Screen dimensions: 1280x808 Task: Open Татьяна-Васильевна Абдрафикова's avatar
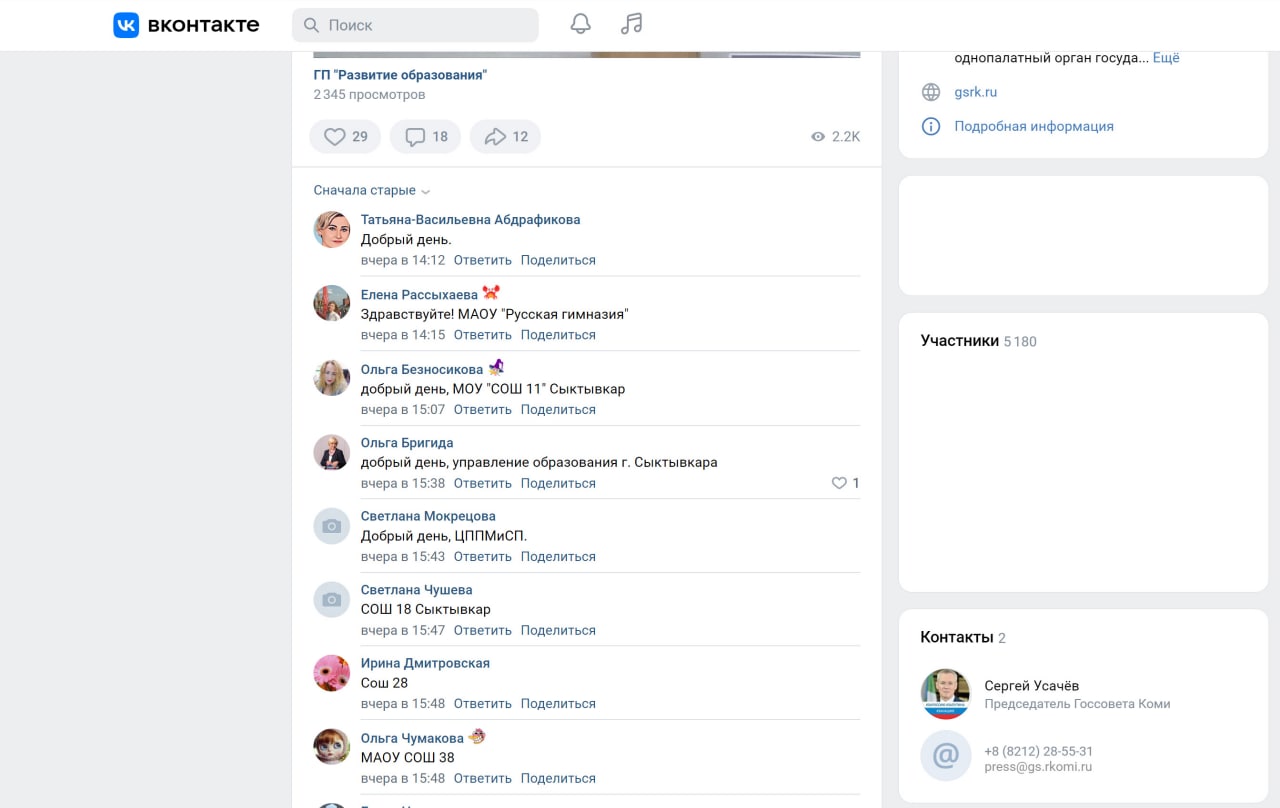(x=332, y=229)
